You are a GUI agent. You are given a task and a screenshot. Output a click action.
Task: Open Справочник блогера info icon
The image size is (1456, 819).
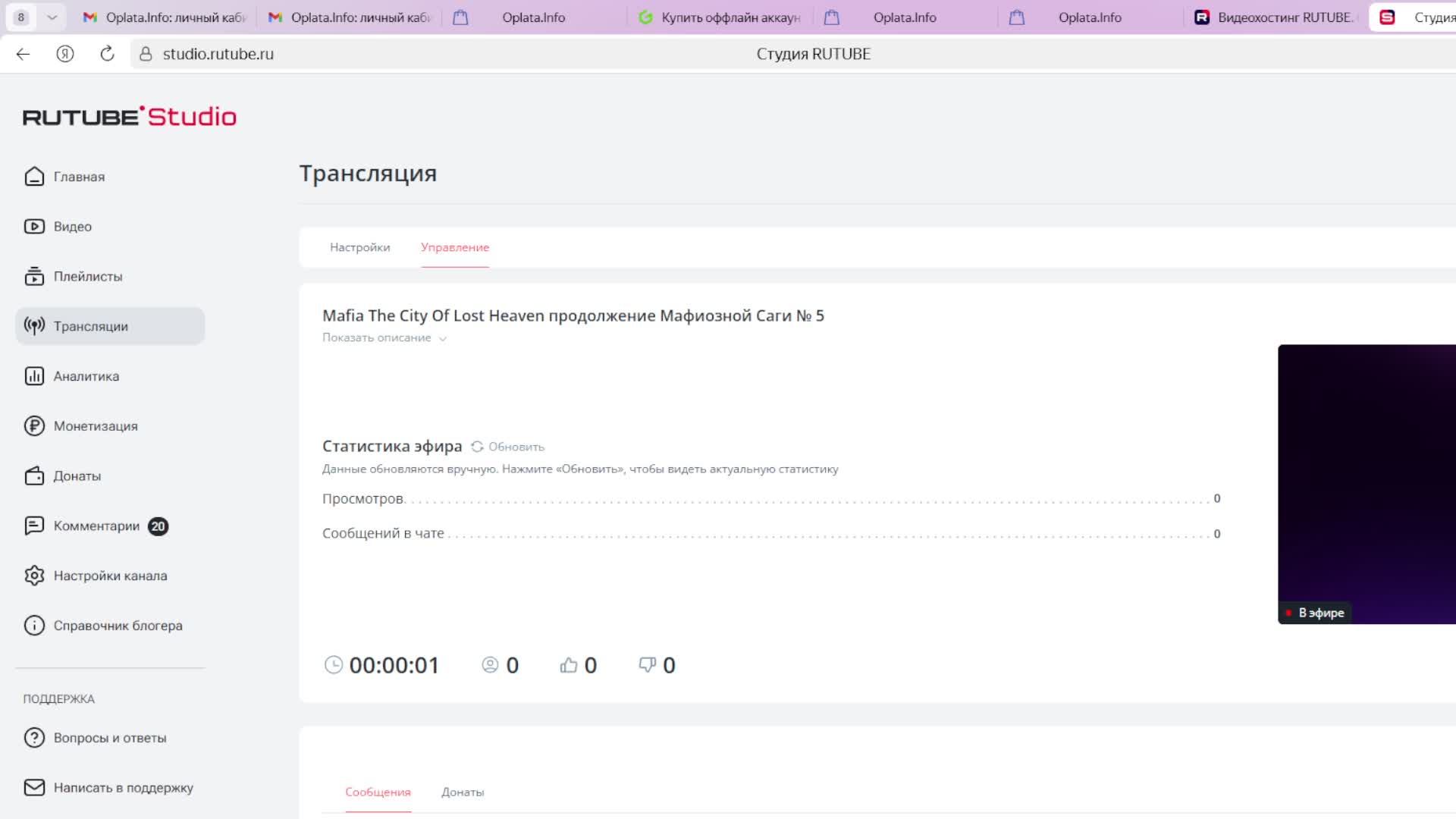coord(34,626)
